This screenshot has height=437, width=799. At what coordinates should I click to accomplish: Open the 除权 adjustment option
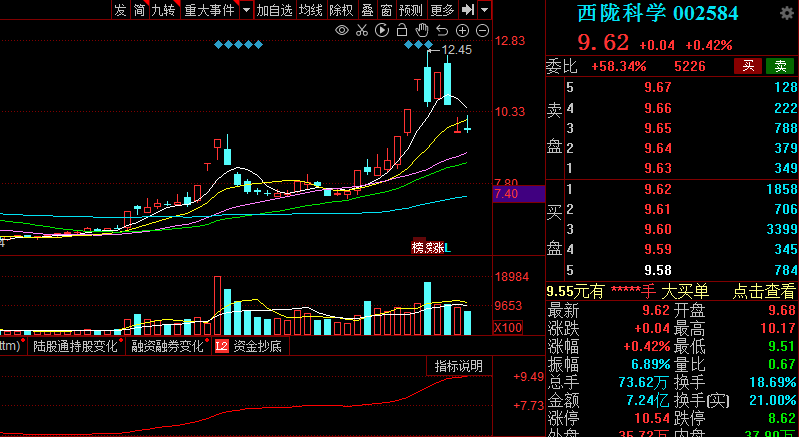pos(341,10)
